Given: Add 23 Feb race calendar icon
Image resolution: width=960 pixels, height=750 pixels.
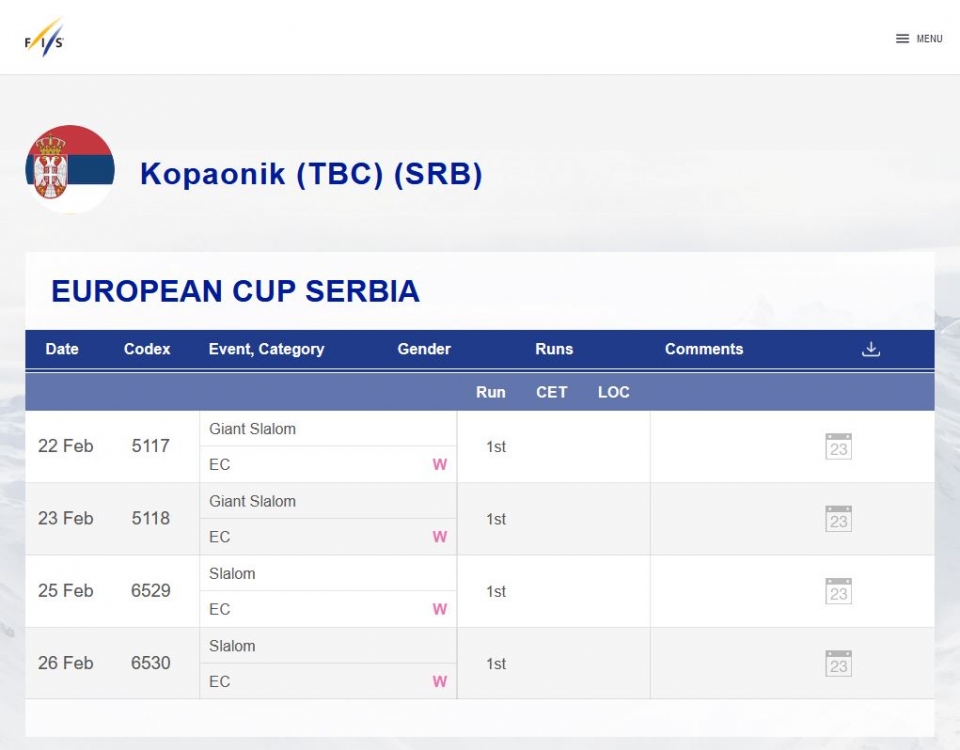Looking at the screenshot, I should point(838,519).
